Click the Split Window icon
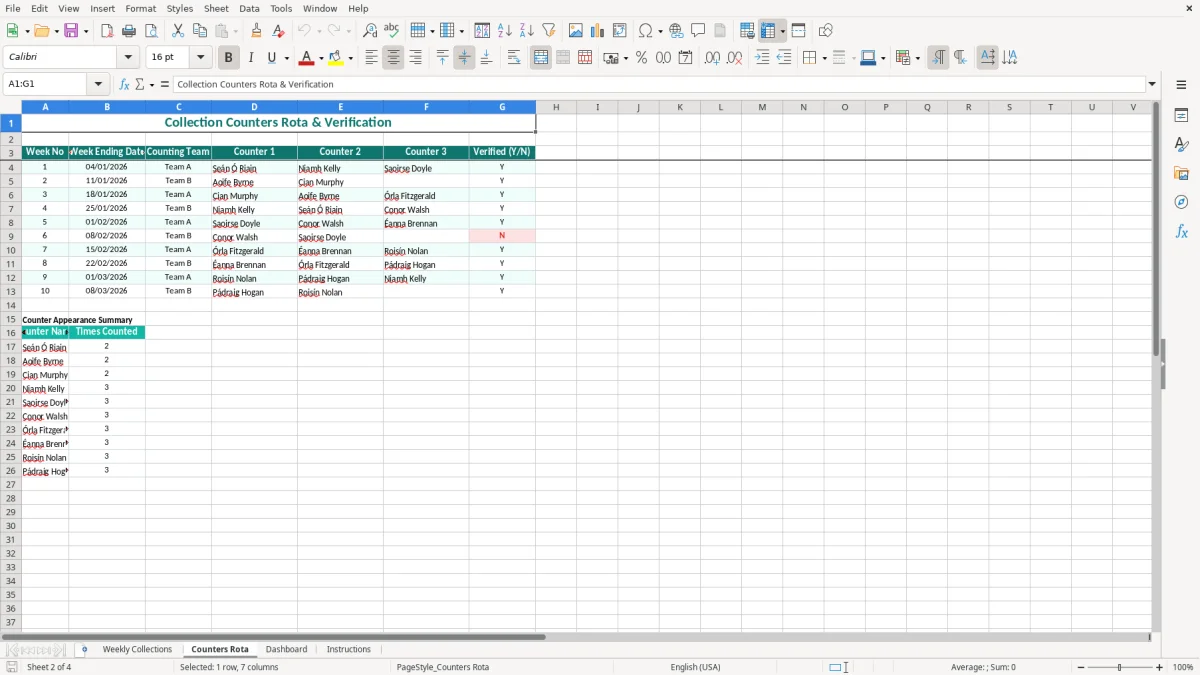 (798, 31)
